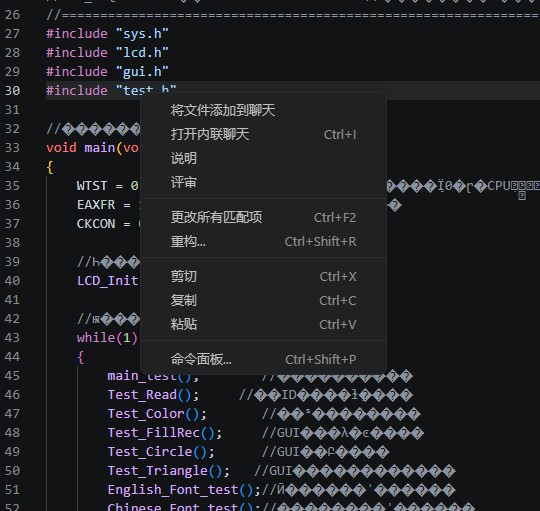
Task: Place cursor on #include "sys.h"
Action: coord(107,34)
